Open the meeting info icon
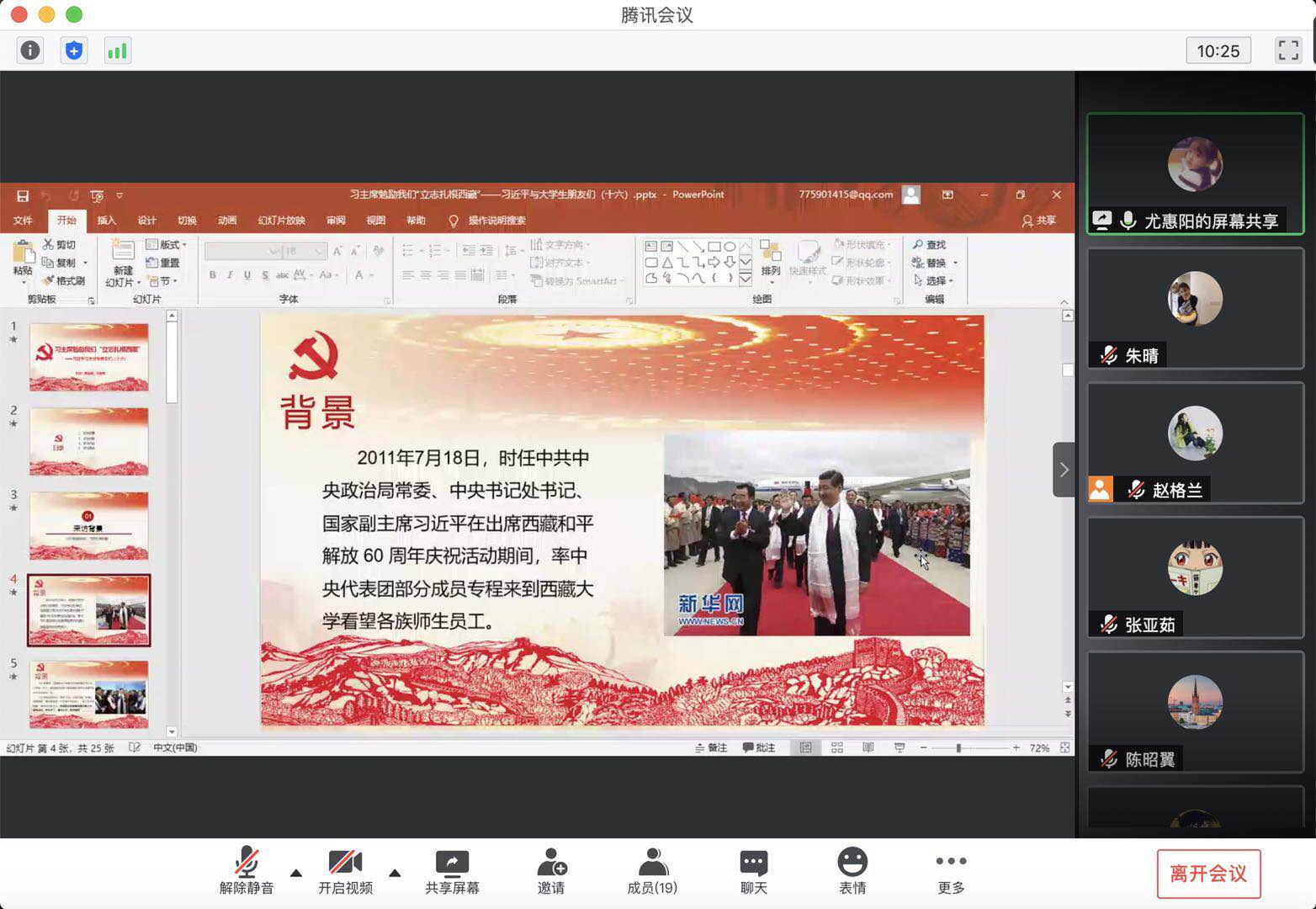The image size is (1316, 909). pyautogui.click(x=30, y=50)
